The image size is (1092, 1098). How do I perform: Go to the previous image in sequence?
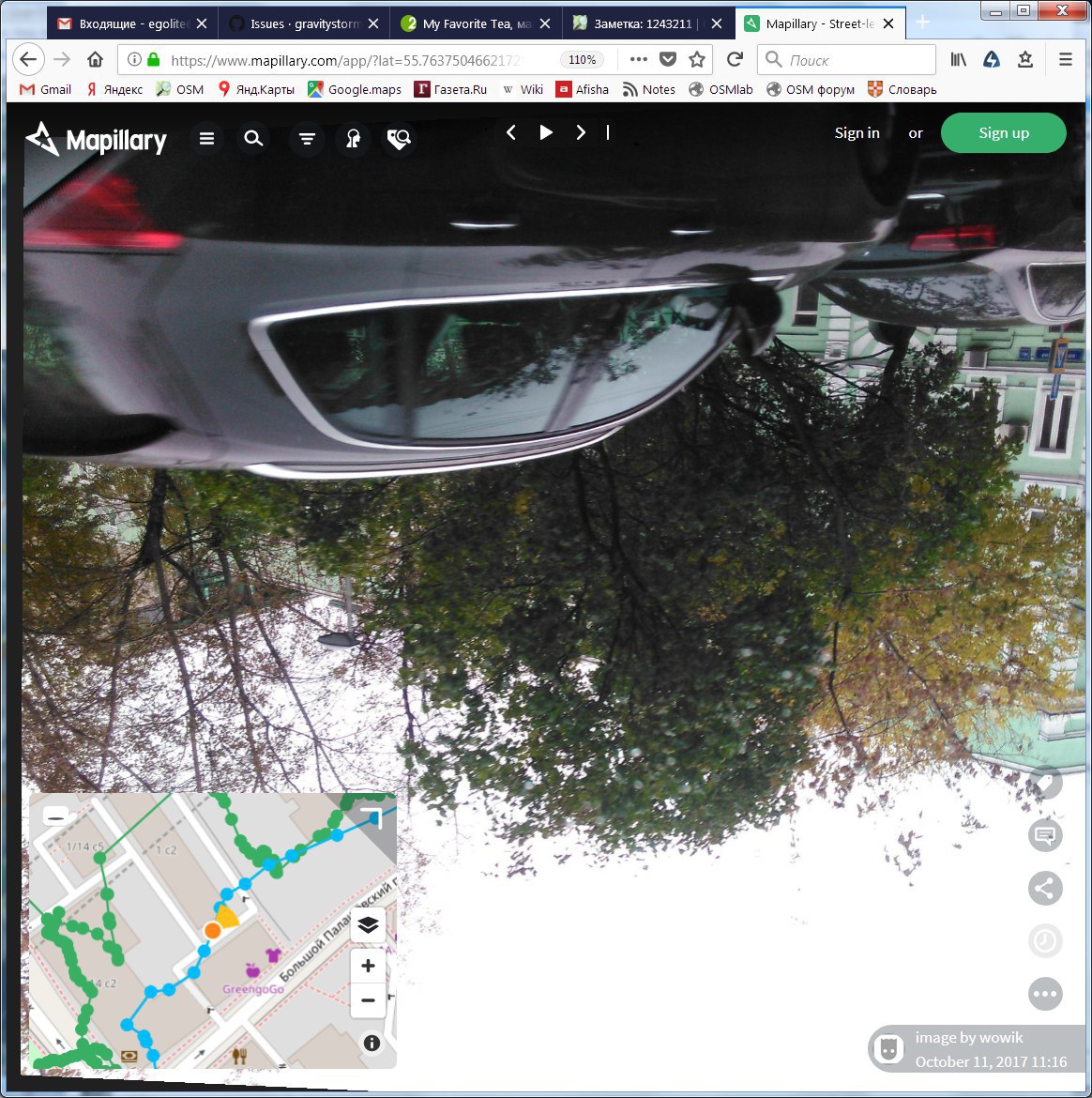(x=511, y=132)
